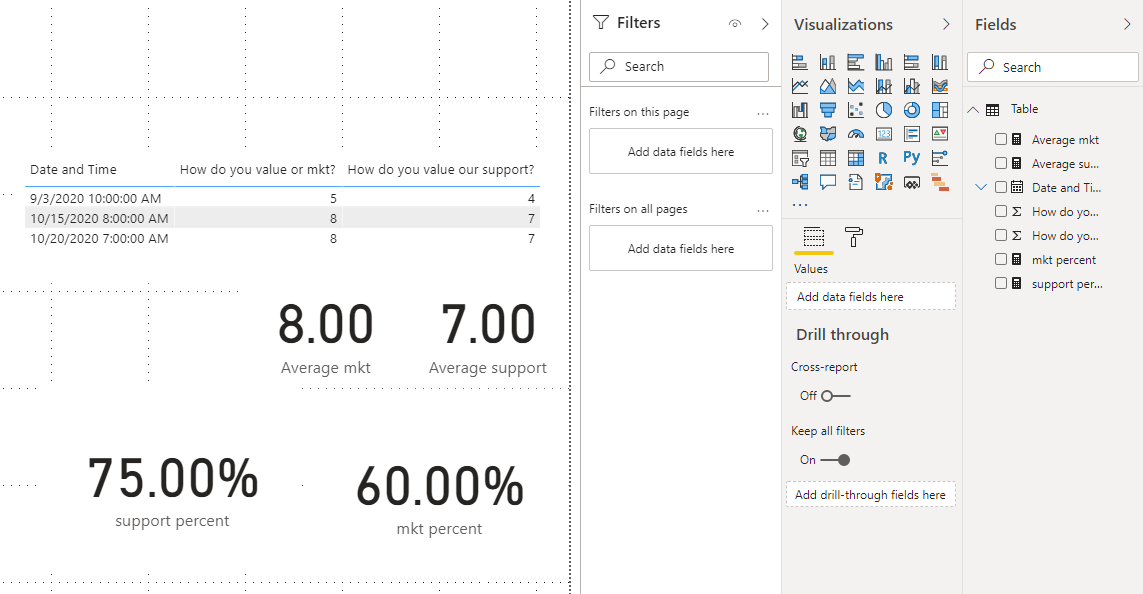Select the area chart visual
1143x594 pixels.
827,86
